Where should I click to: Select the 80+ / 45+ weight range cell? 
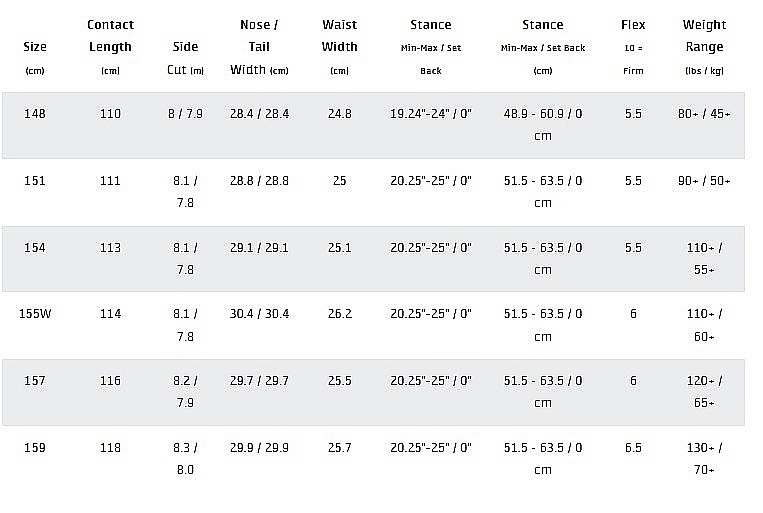704,114
